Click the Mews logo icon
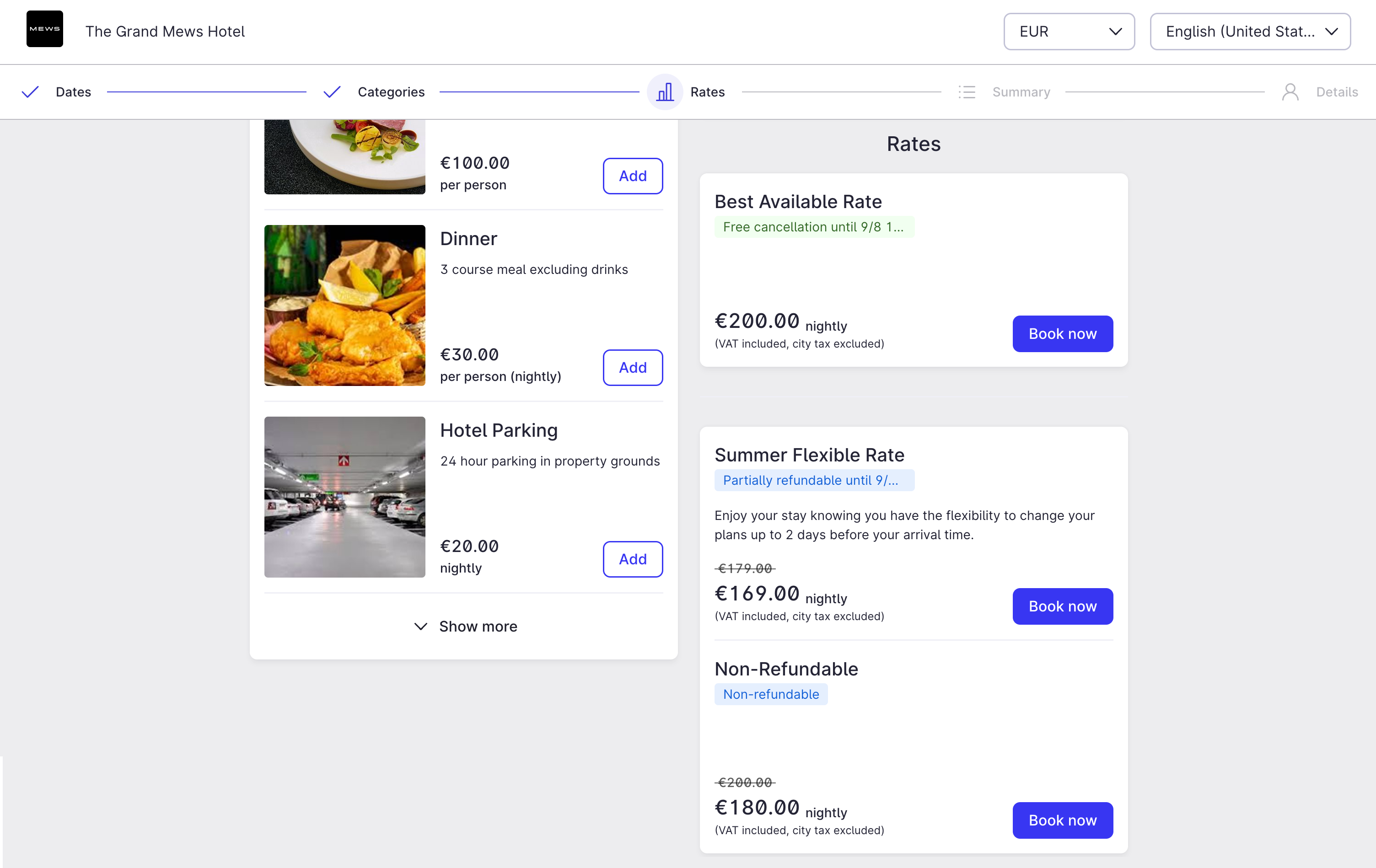This screenshot has width=1376, height=868. pos(44,29)
